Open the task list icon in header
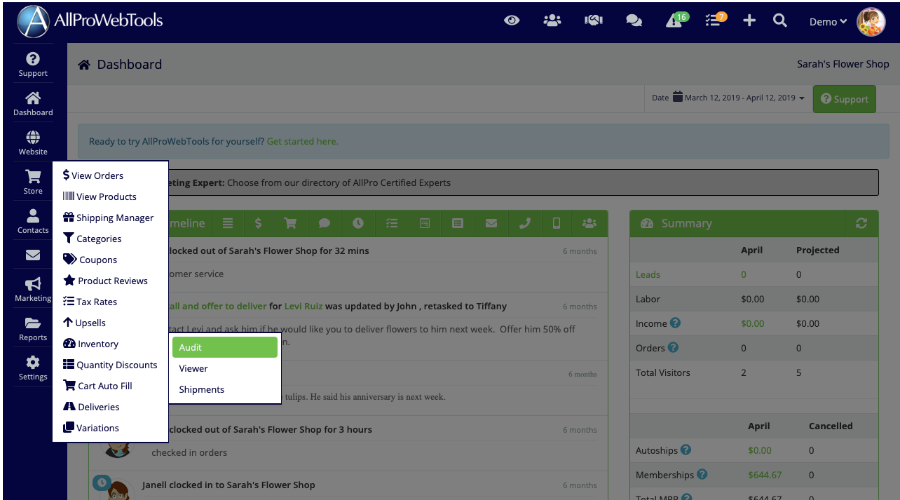Screen dimensions: 900x500 pyautogui.click(x=714, y=21)
